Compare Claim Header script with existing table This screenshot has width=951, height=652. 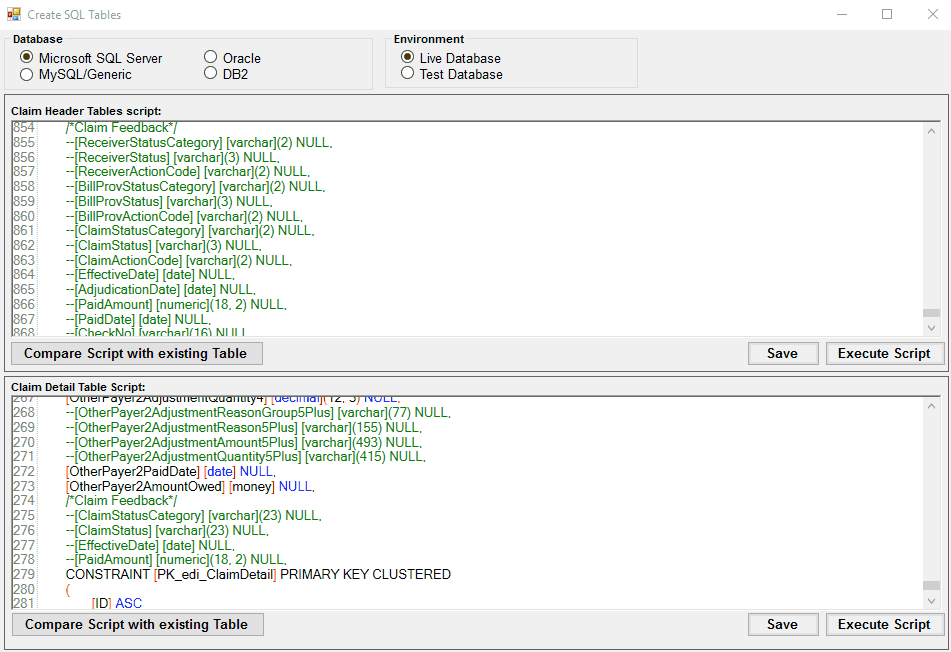137,353
